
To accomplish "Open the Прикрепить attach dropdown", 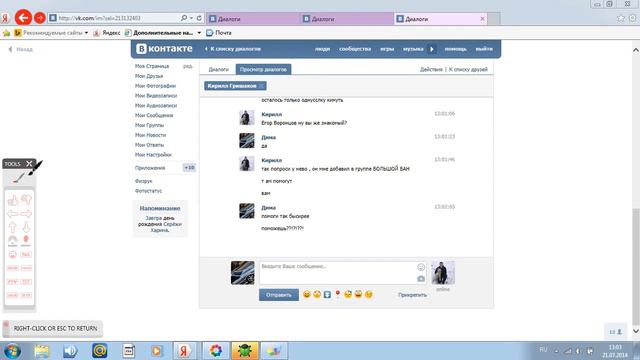I will point(412,295).
